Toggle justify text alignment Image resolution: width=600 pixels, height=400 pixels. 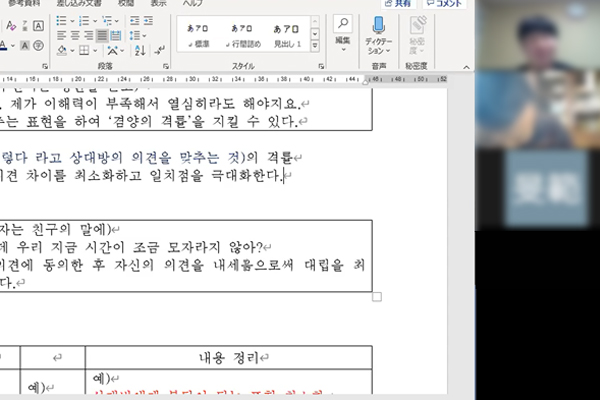(101, 36)
